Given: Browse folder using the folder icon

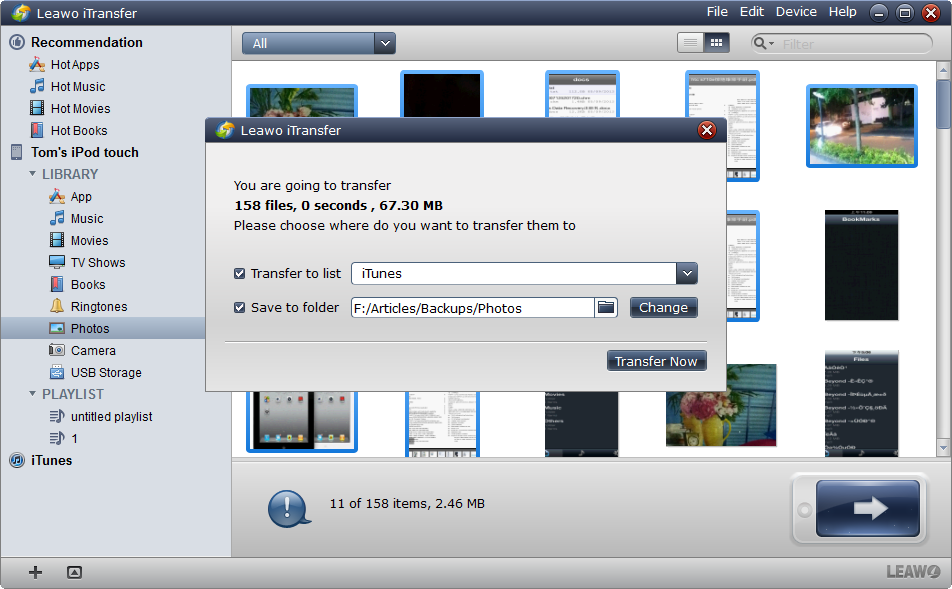Looking at the screenshot, I should point(605,308).
